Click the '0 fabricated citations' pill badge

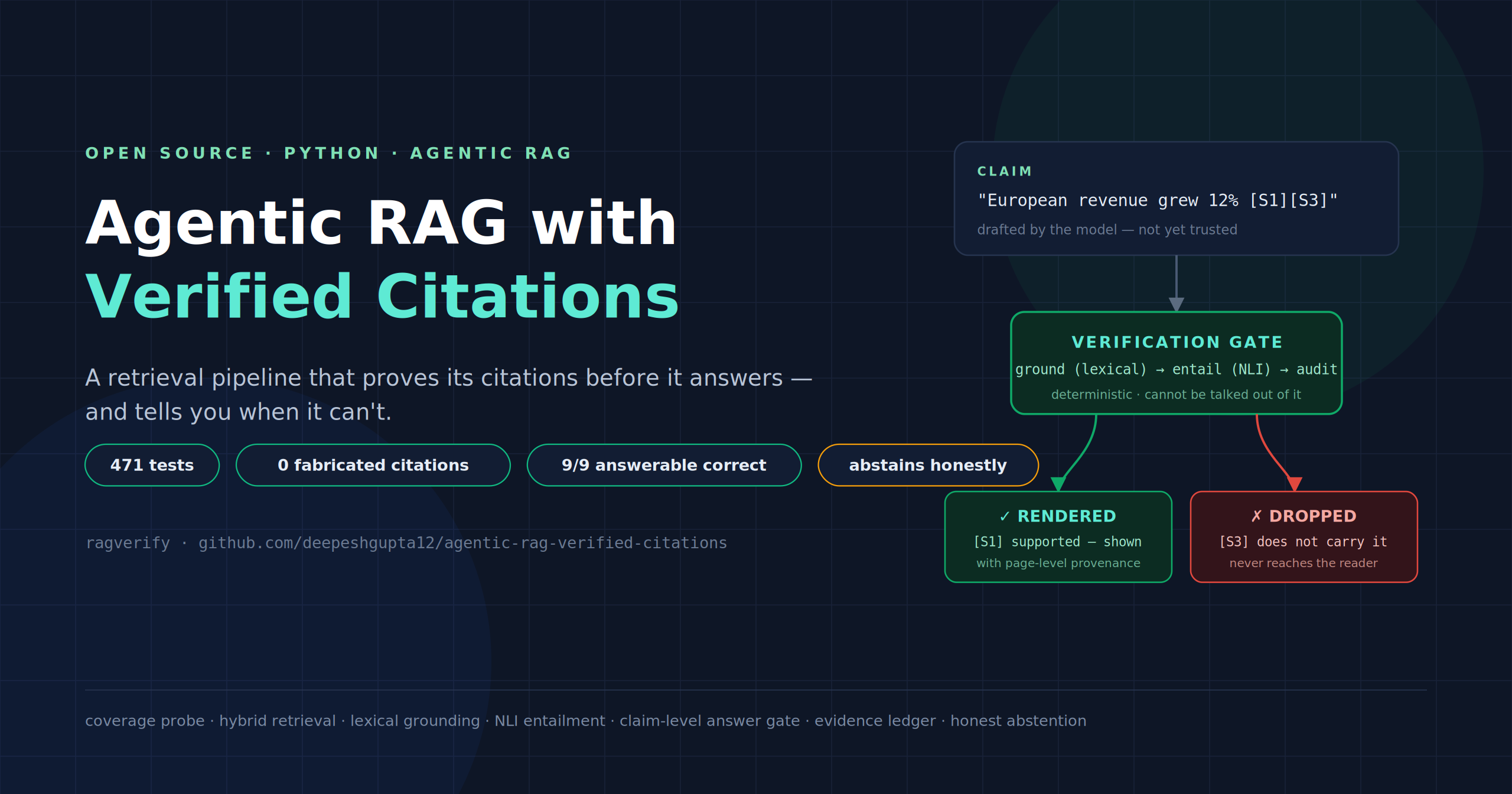tap(373, 465)
